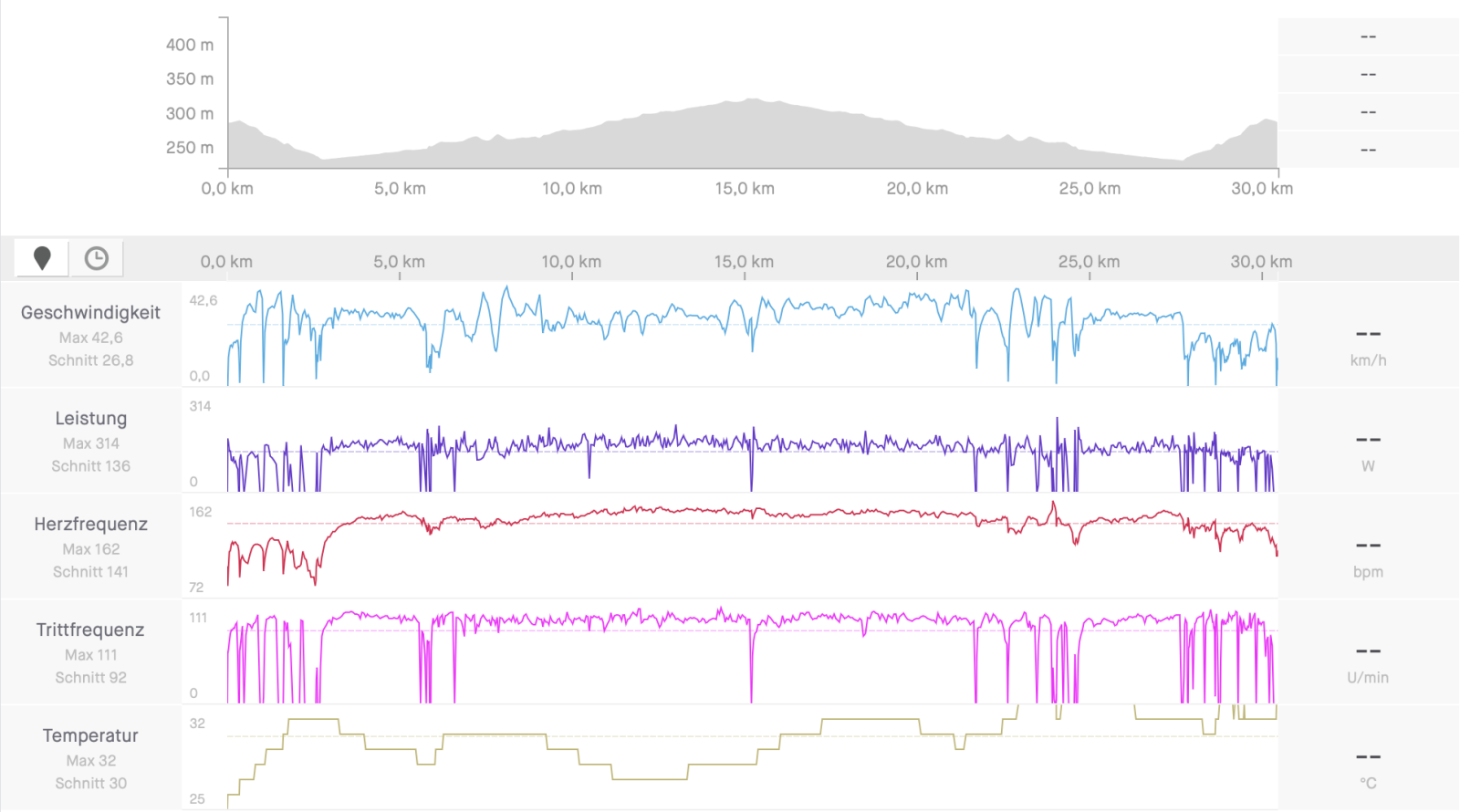Select the Geschwindigkeit chart label

pyautogui.click(x=90, y=312)
